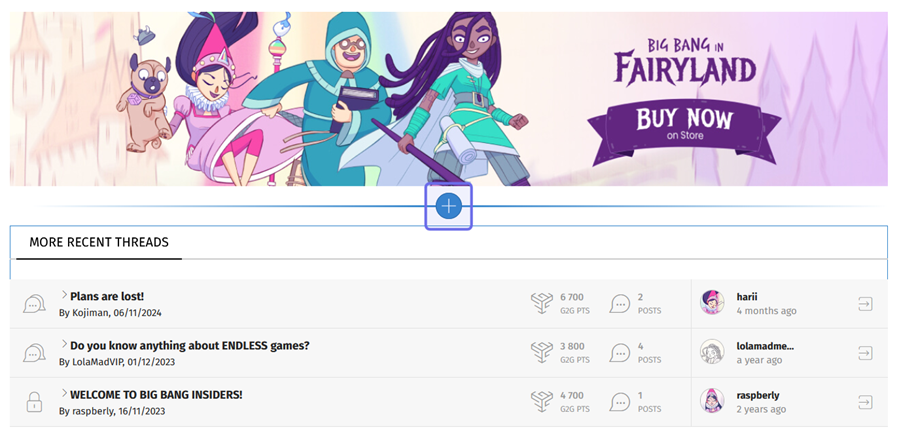The height and width of the screenshot is (438, 899).
Task: Expand chevron before Do you know anything thread
Action: tap(64, 344)
